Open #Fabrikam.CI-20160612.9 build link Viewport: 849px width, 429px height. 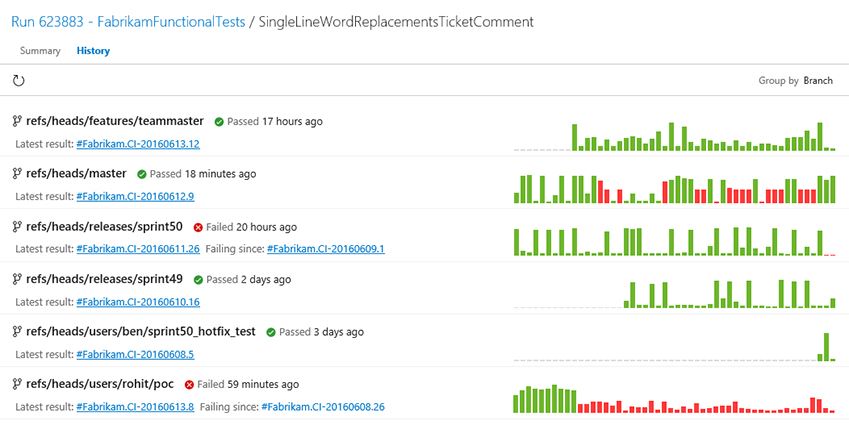coord(135,197)
